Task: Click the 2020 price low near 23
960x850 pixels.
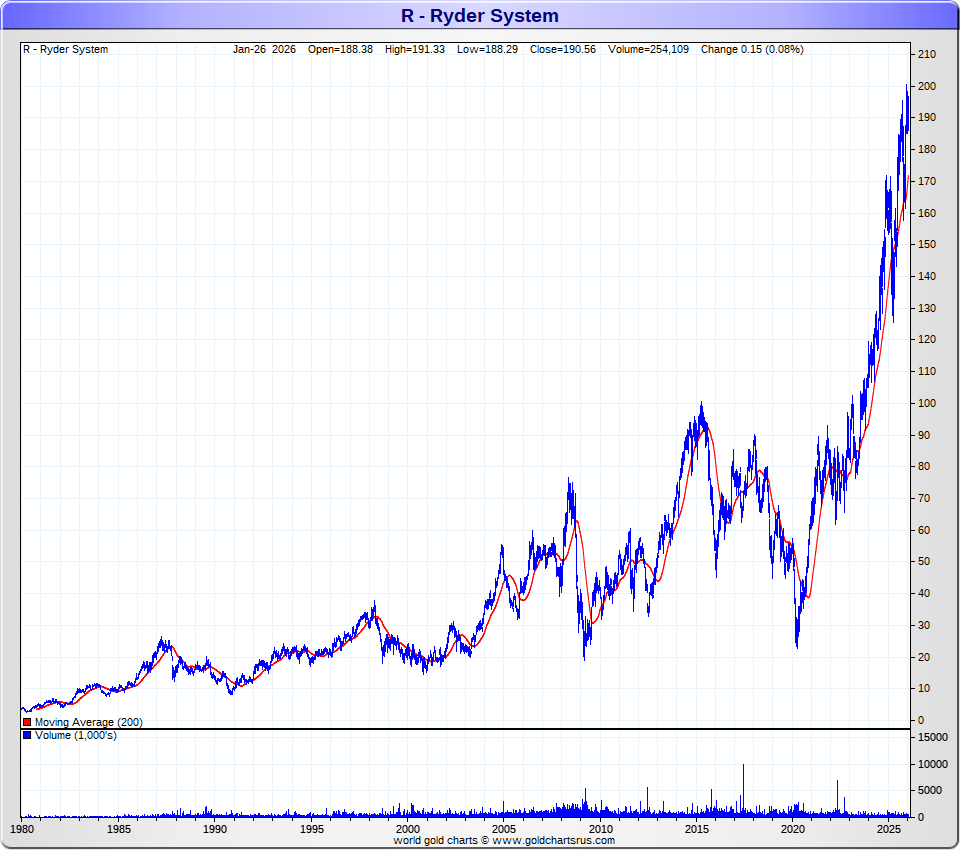Action: tap(797, 646)
